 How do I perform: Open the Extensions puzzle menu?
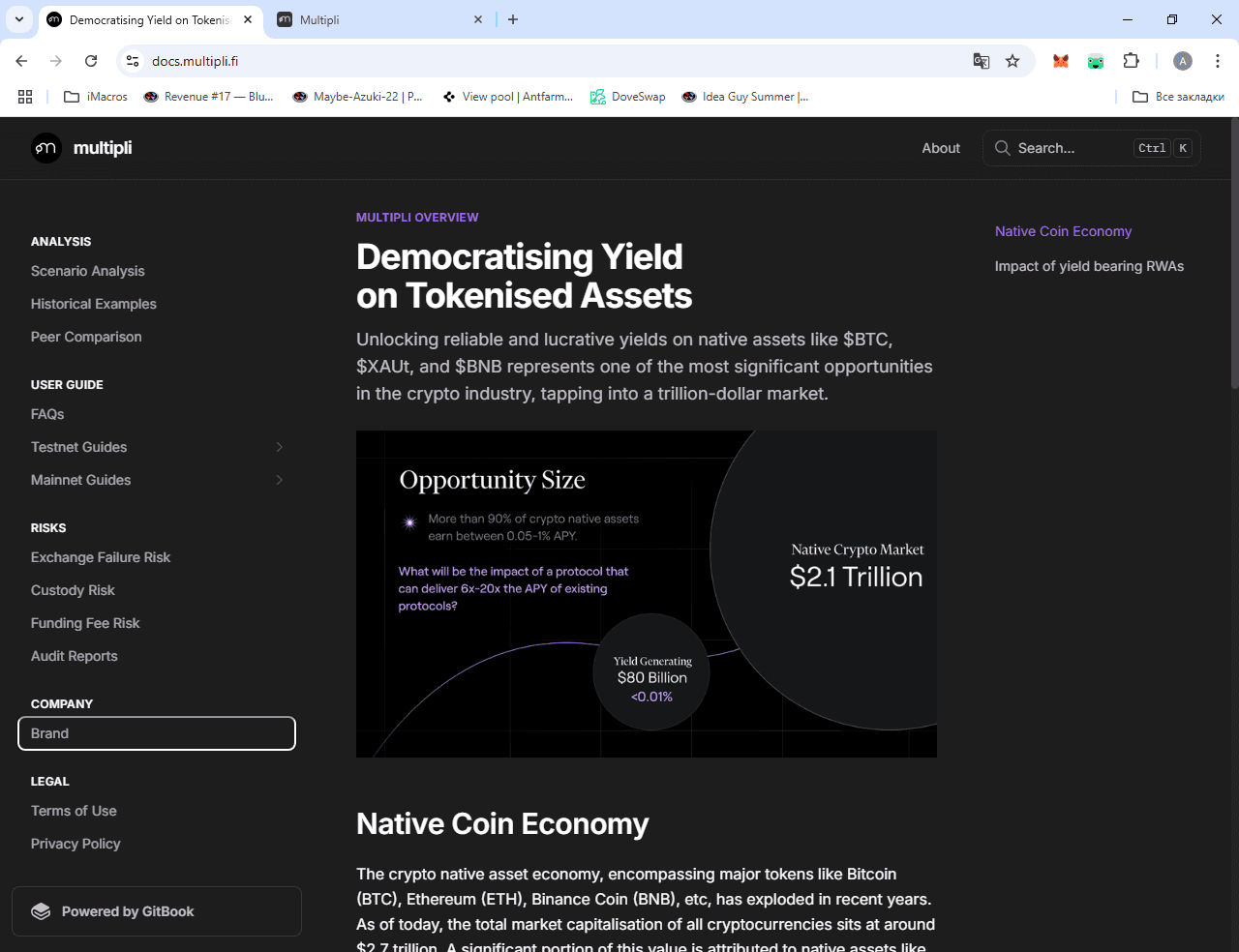(1131, 61)
